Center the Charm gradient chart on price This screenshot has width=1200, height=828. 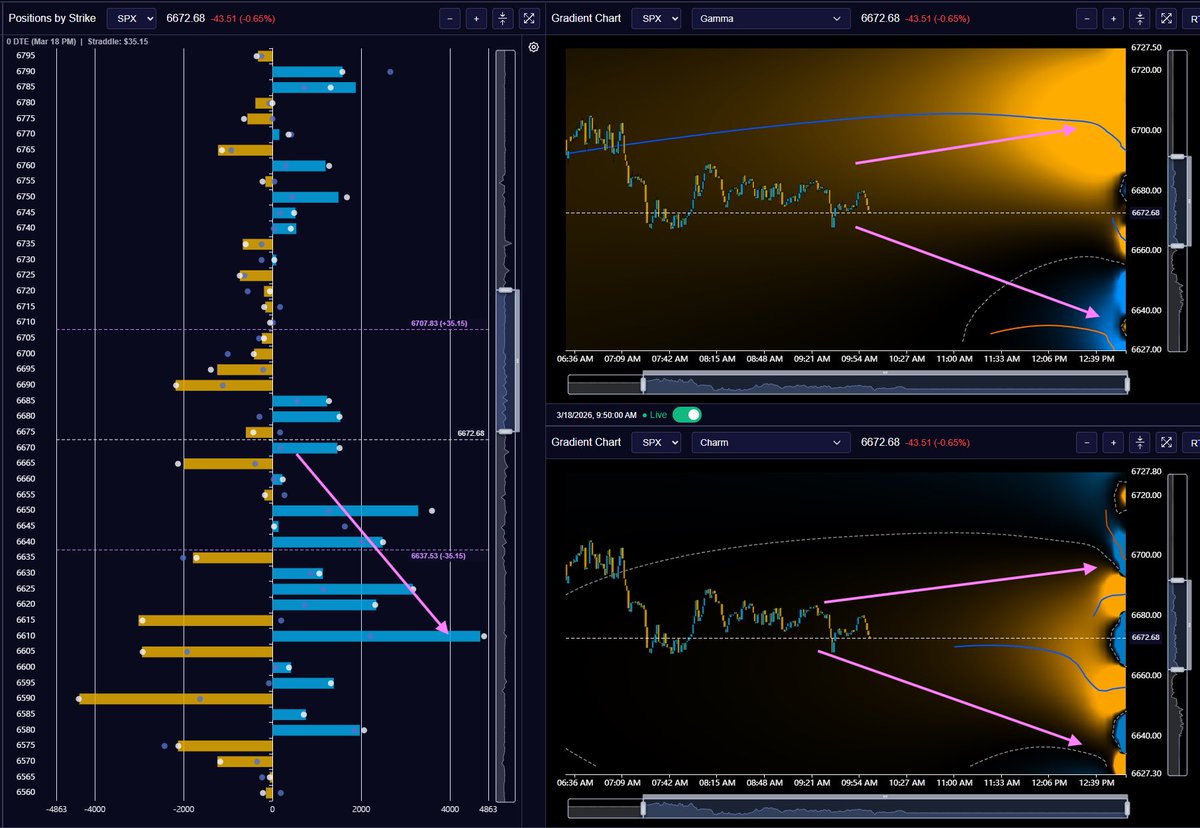click(1139, 442)
